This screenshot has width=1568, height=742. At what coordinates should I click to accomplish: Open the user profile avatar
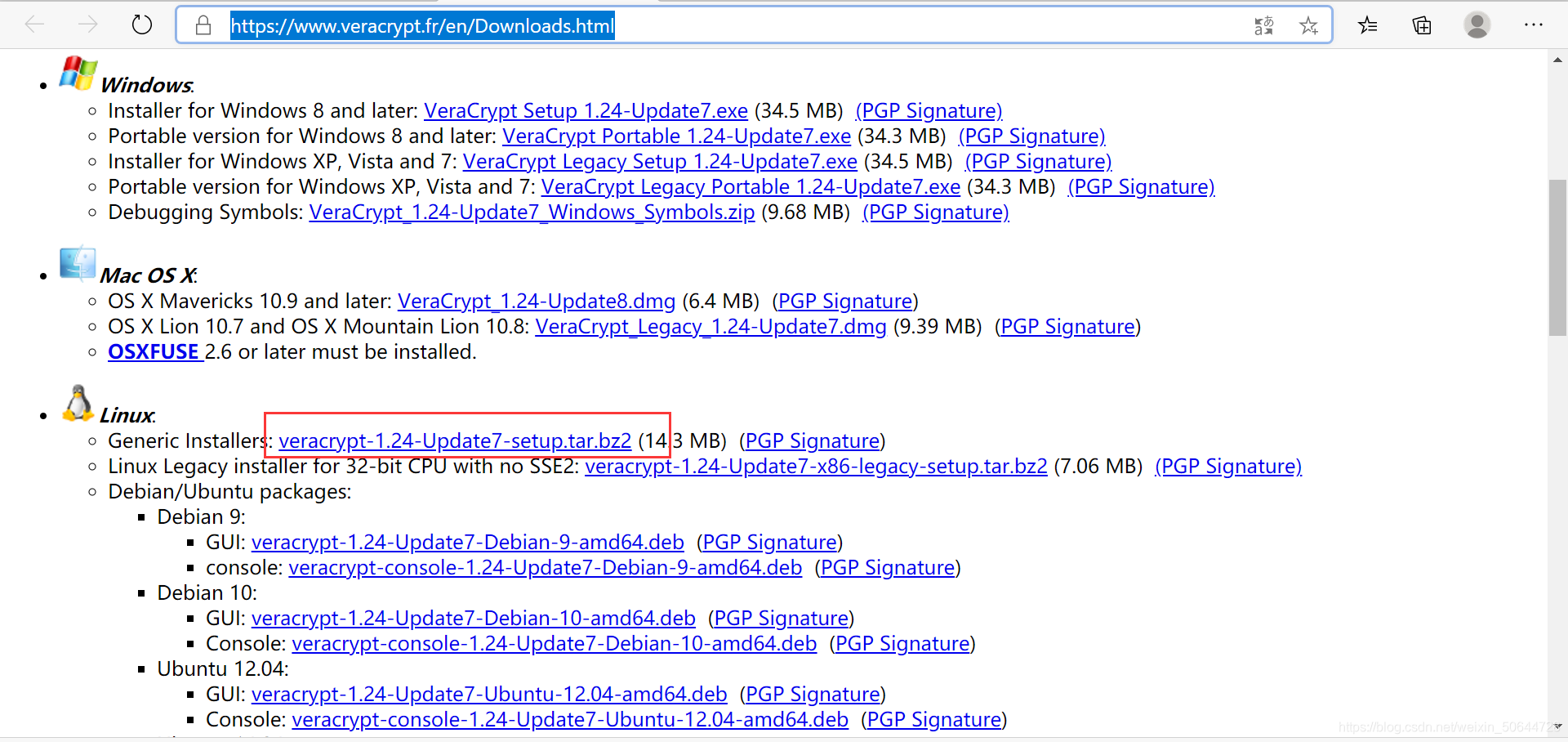1477,25
